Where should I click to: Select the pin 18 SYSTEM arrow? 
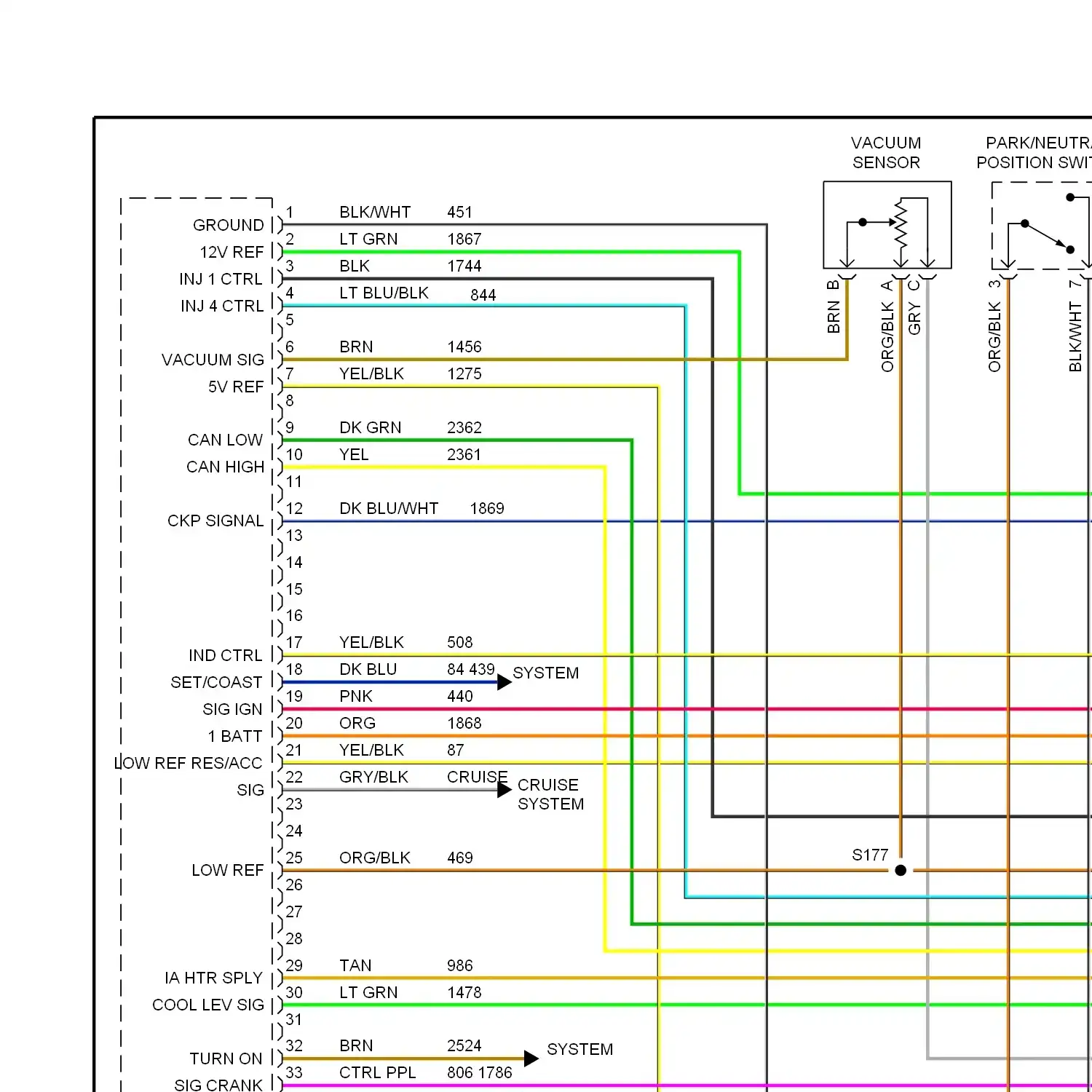click(505, 682)
